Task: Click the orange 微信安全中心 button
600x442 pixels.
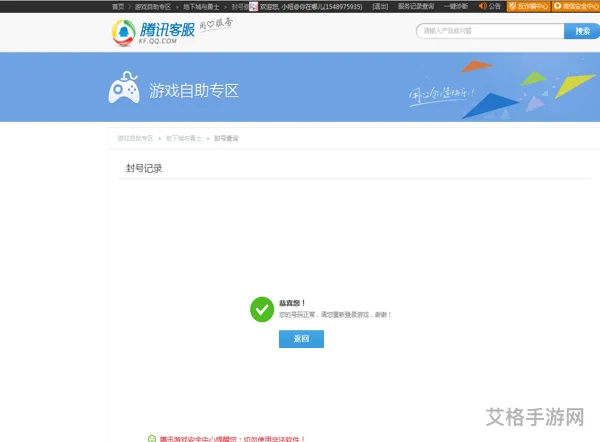Action: pos(576,6)
